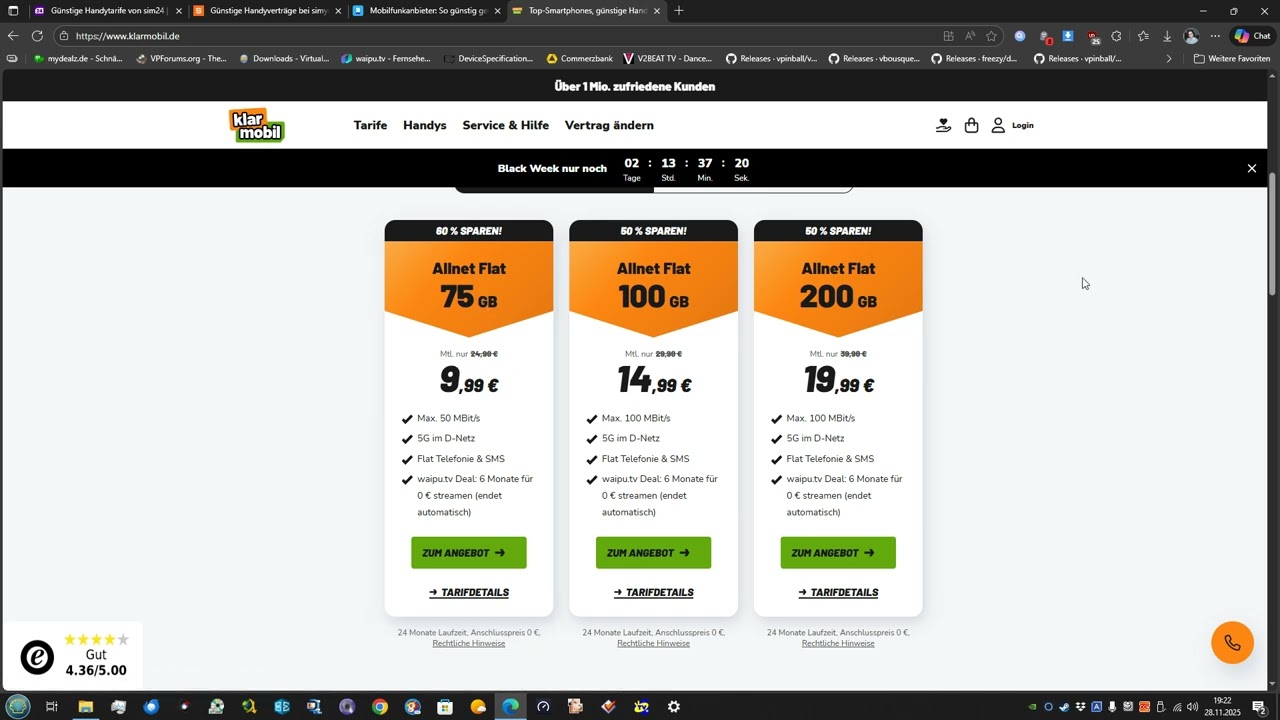
Task: Open notification center in taskbar
Action: (1259, 707)
